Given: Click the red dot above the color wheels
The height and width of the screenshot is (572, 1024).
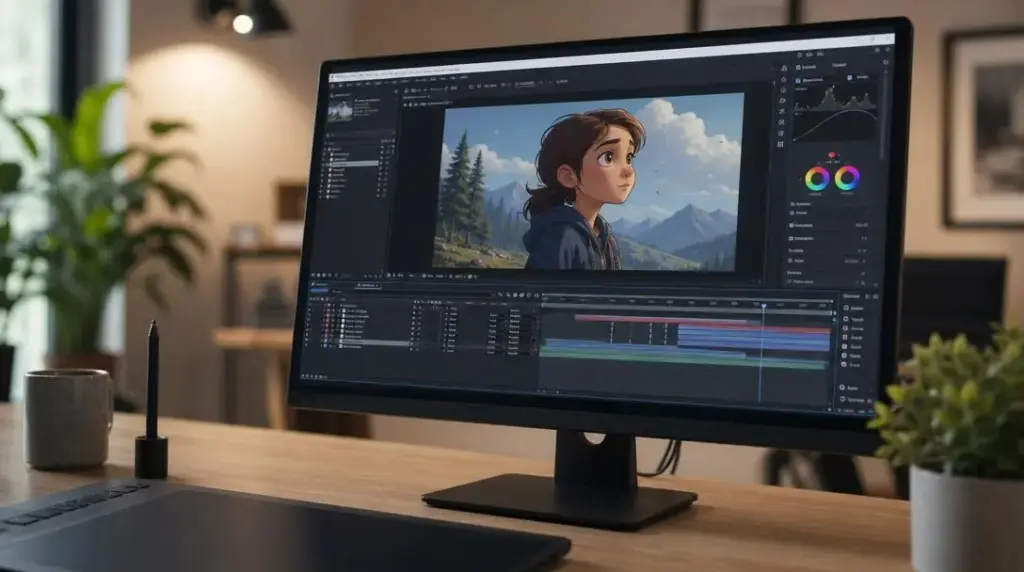Looking at the screenshot, I should click(x=831, y=155).
